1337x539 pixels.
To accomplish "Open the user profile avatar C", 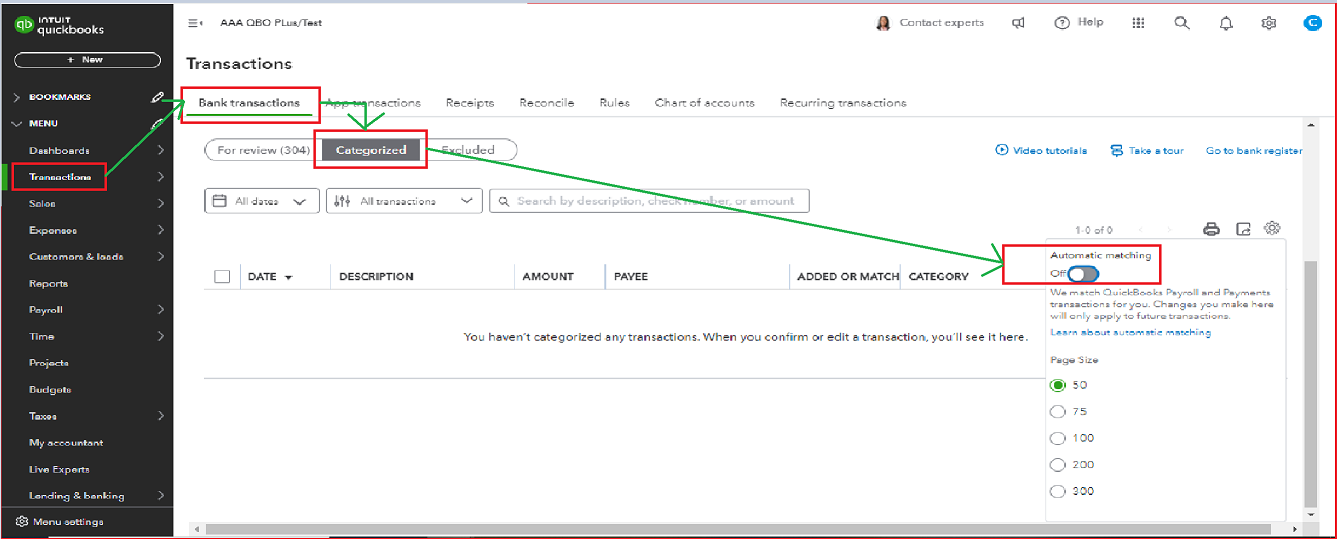I will click(1312, 23).
